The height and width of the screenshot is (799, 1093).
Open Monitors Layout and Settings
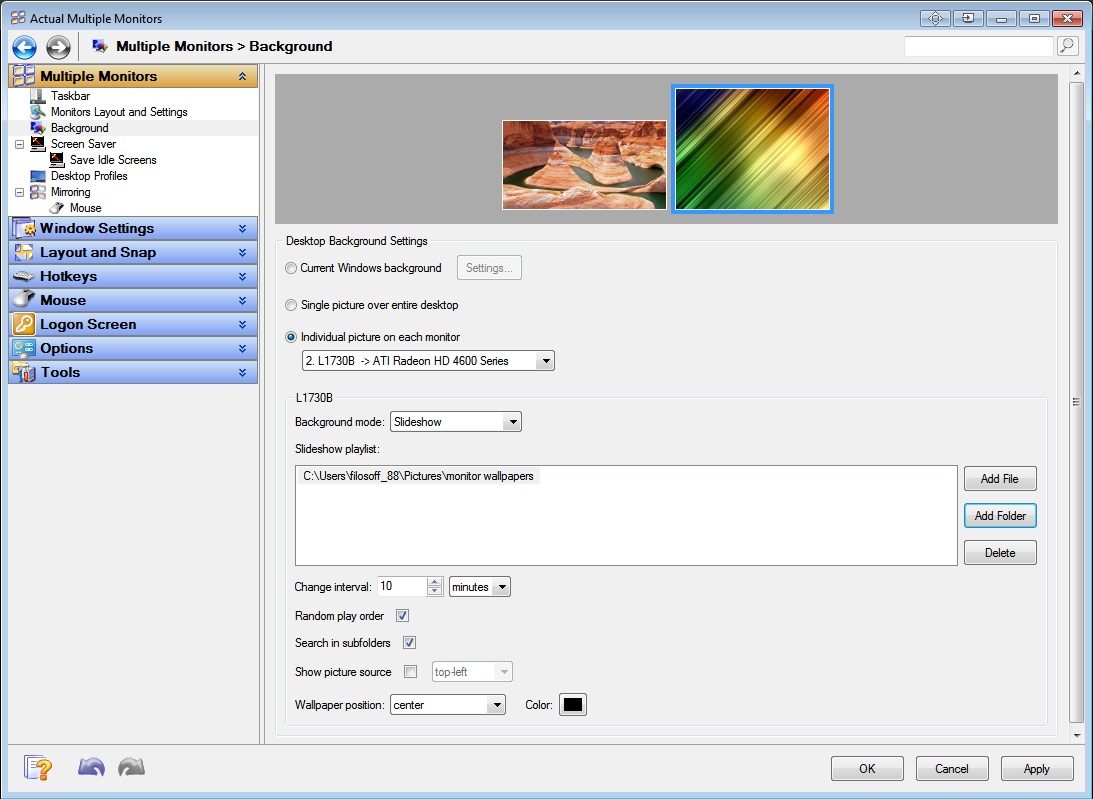tap(119, 112)
